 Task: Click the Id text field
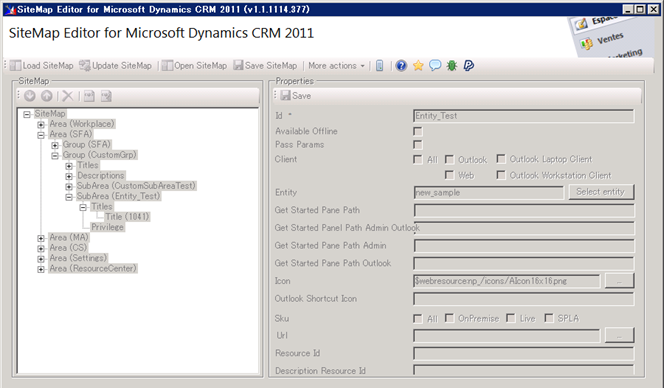(x=524, y=116)
